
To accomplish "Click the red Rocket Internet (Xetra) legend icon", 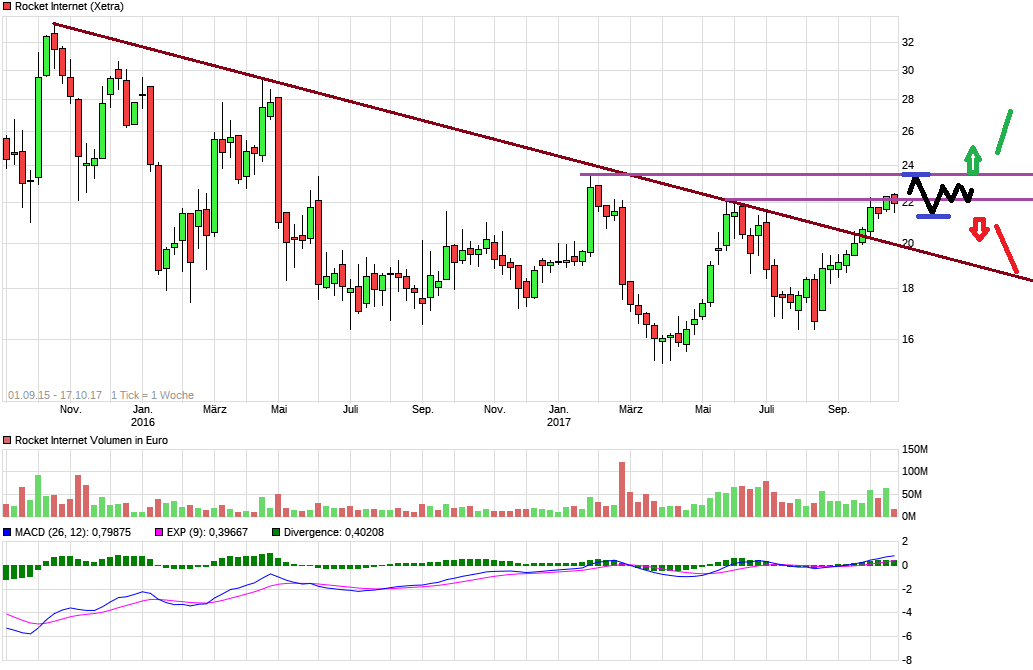I will pos(9,6).
